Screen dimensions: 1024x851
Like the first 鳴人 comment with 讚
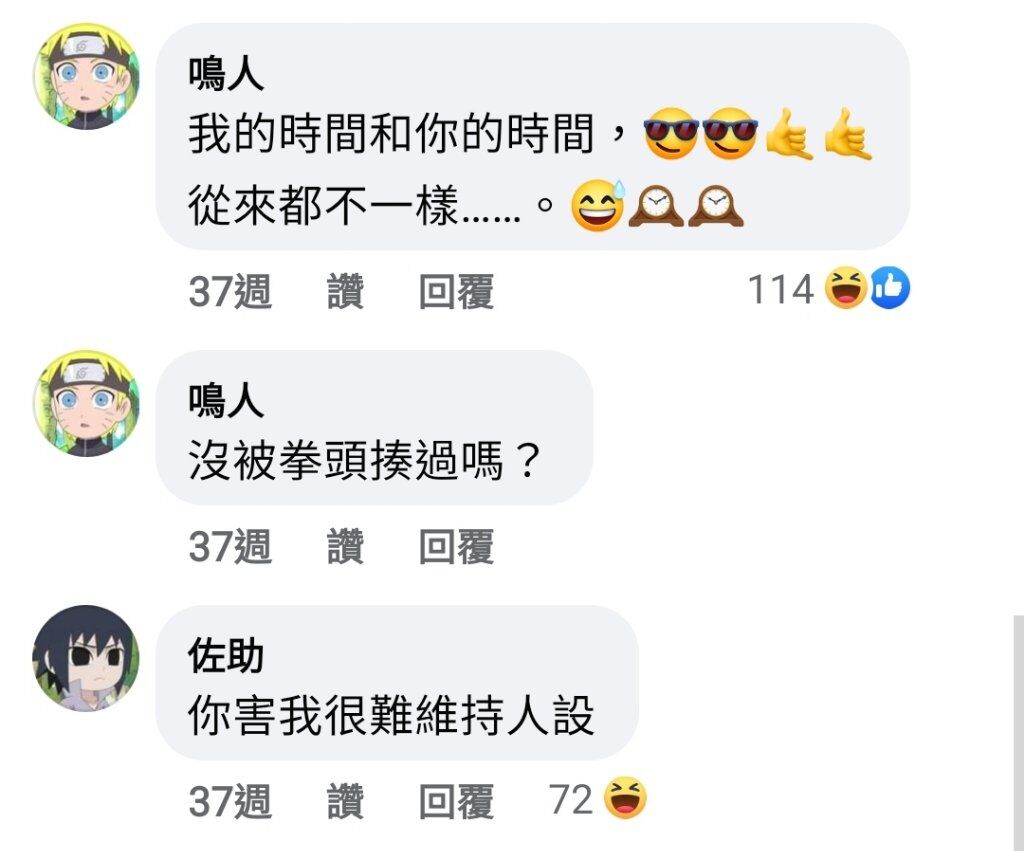[x=345, y=291]
